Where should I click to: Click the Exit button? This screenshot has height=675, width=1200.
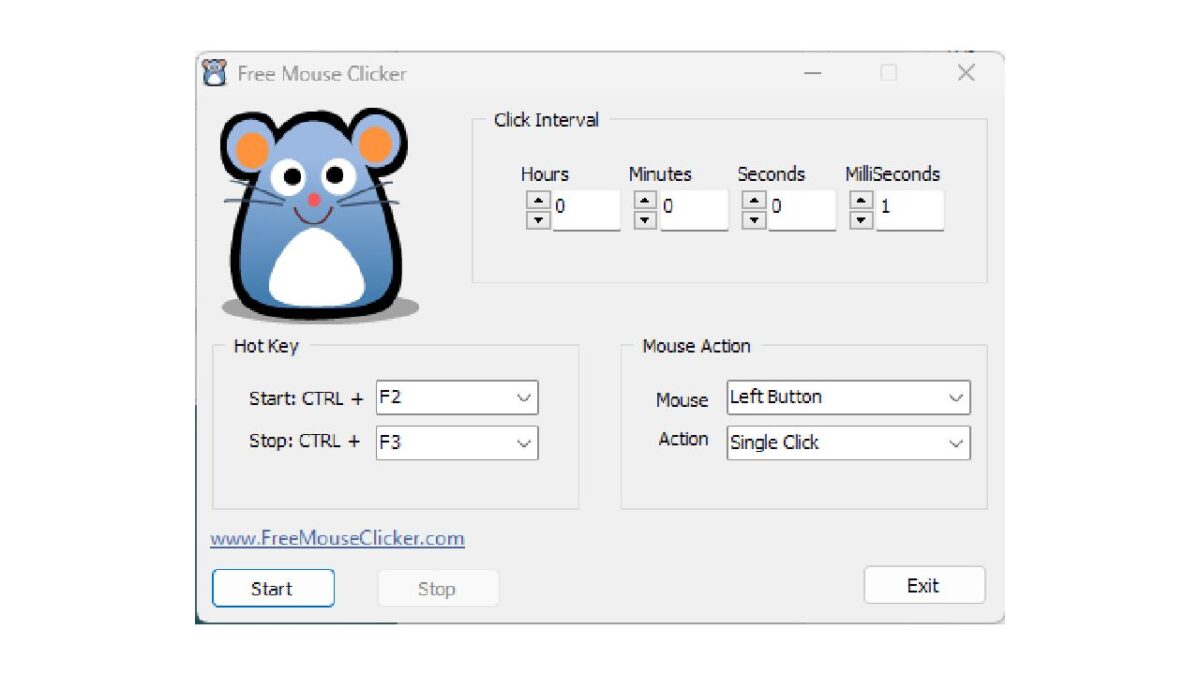tap(923, 585)
